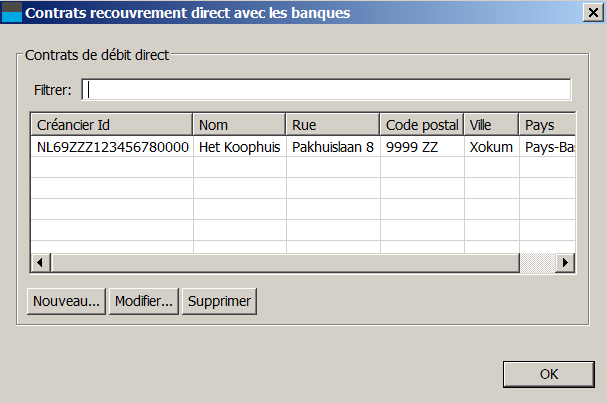Sort by the Pays column header

[547, 125]
